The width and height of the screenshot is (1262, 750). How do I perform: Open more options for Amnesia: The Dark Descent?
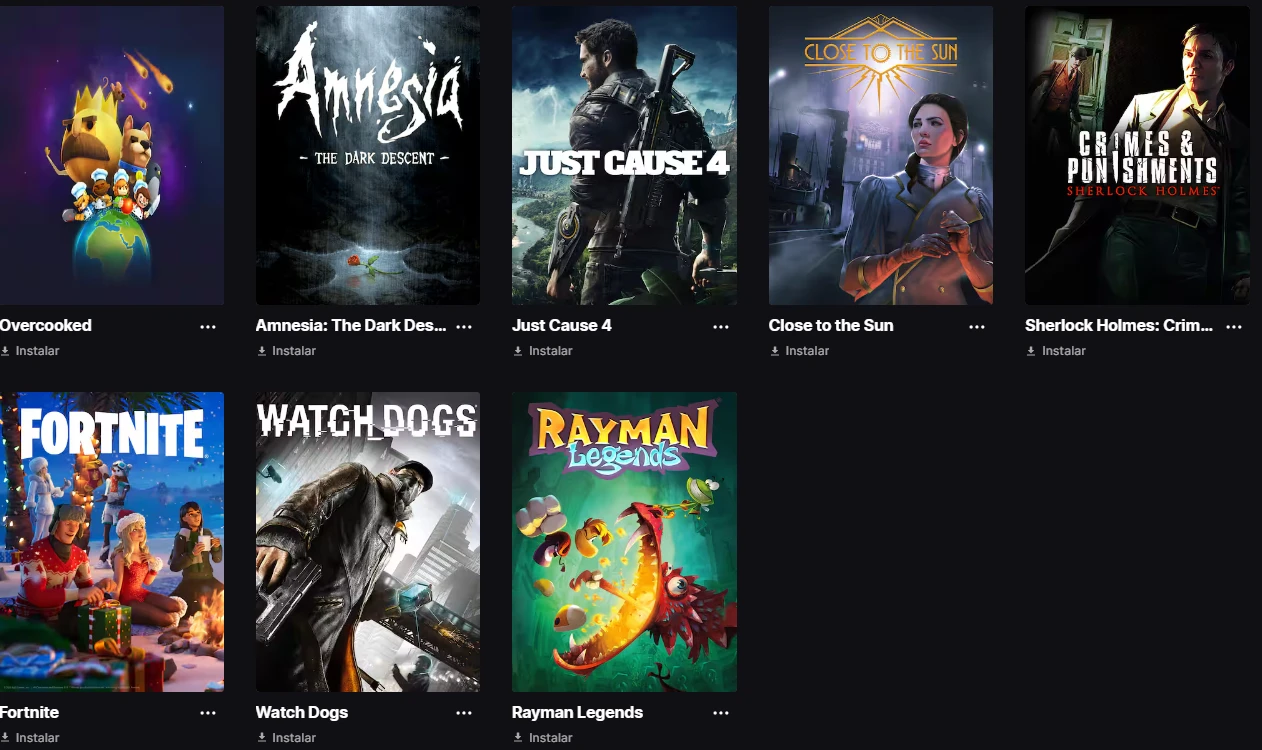pyautogui.click(x=464, y=326)
